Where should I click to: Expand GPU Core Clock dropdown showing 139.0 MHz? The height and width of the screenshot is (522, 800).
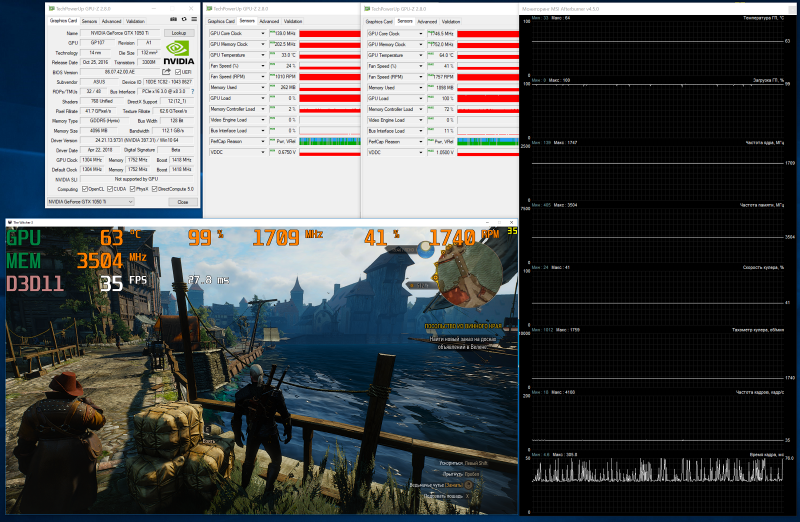point(264,32)
